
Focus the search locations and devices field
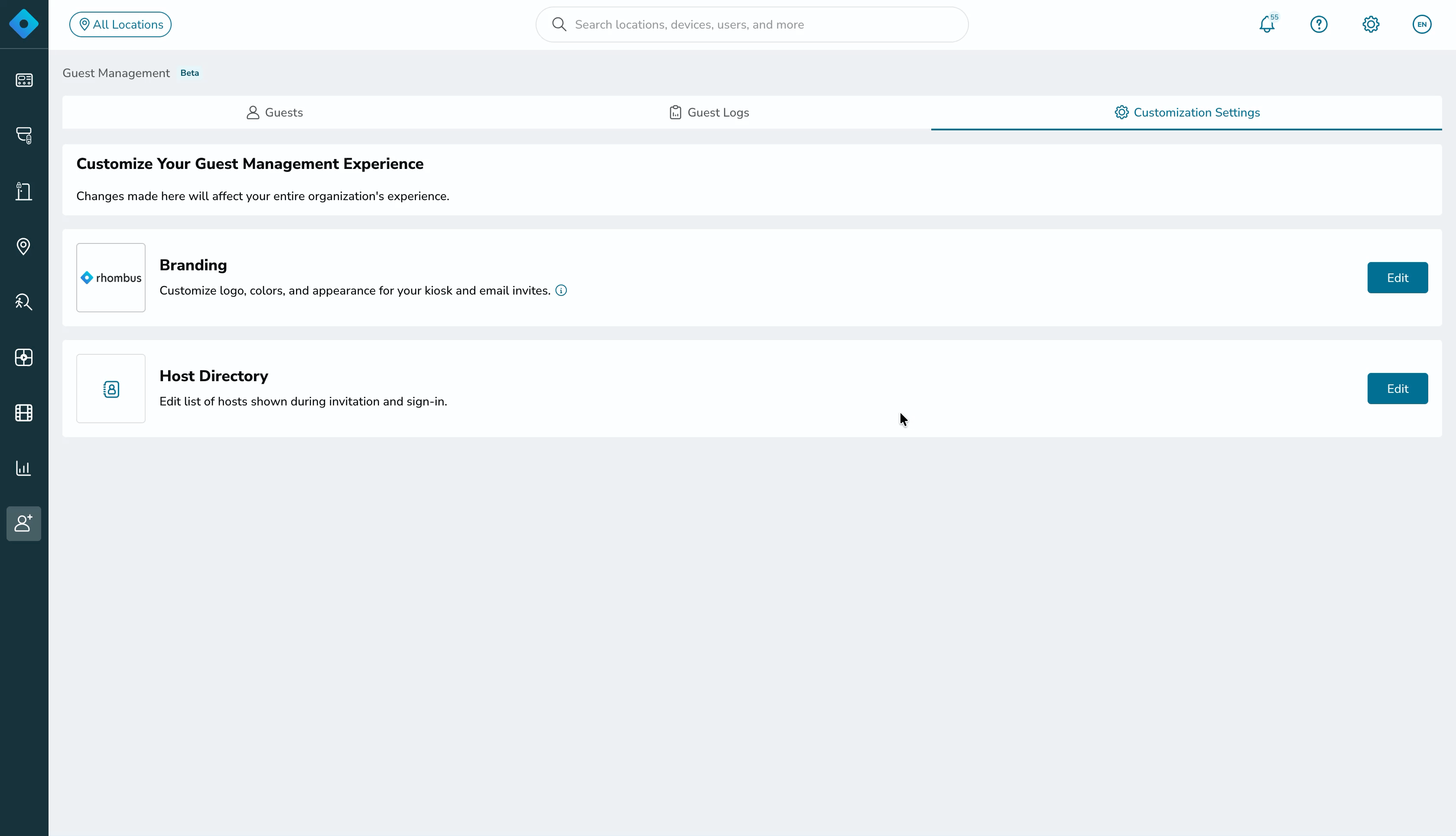coord(752,25)
